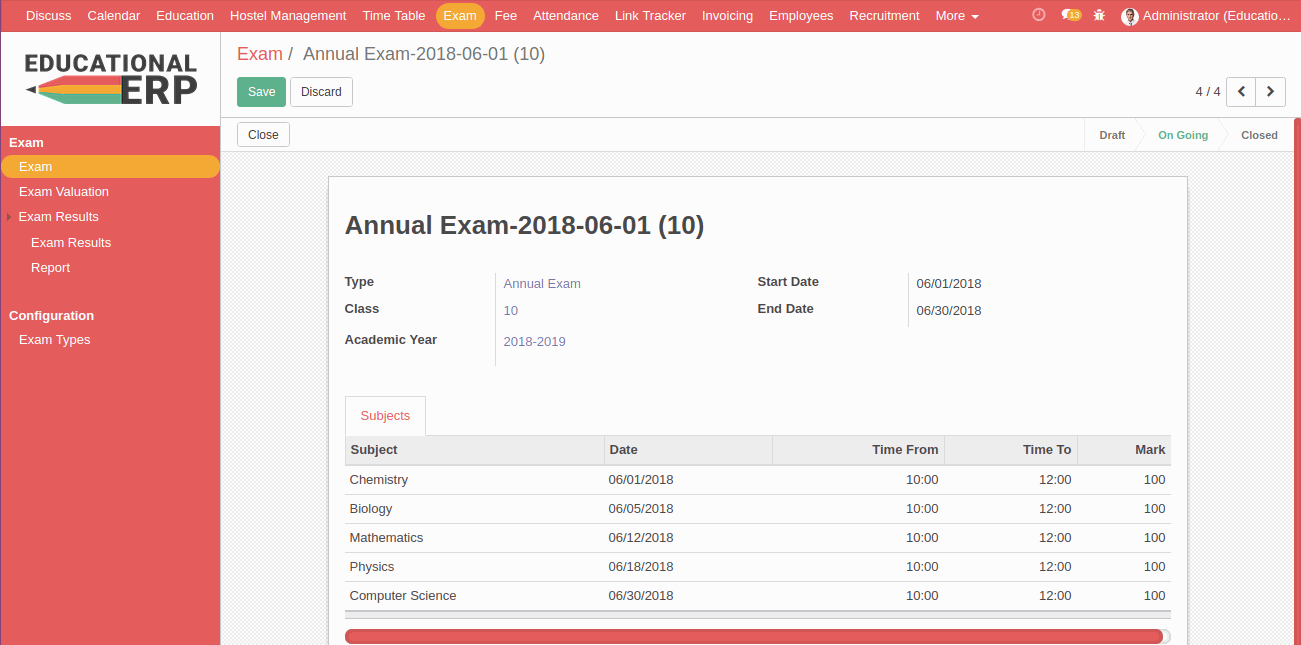Click the Administrator avatar picture
1301x645 pixels.
tap(1130, 16)
